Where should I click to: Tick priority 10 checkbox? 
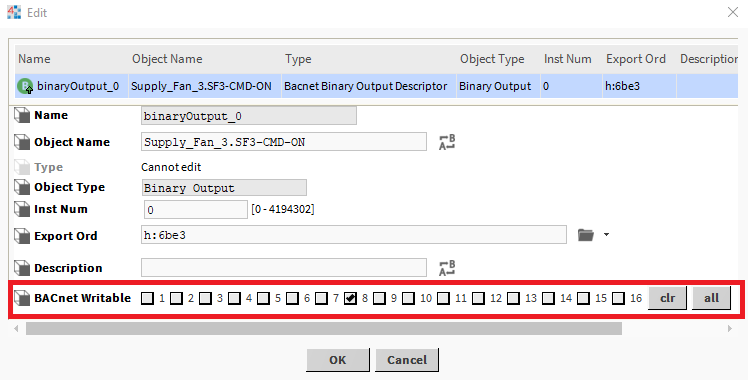pyautogui.click(x=408, y=298)
